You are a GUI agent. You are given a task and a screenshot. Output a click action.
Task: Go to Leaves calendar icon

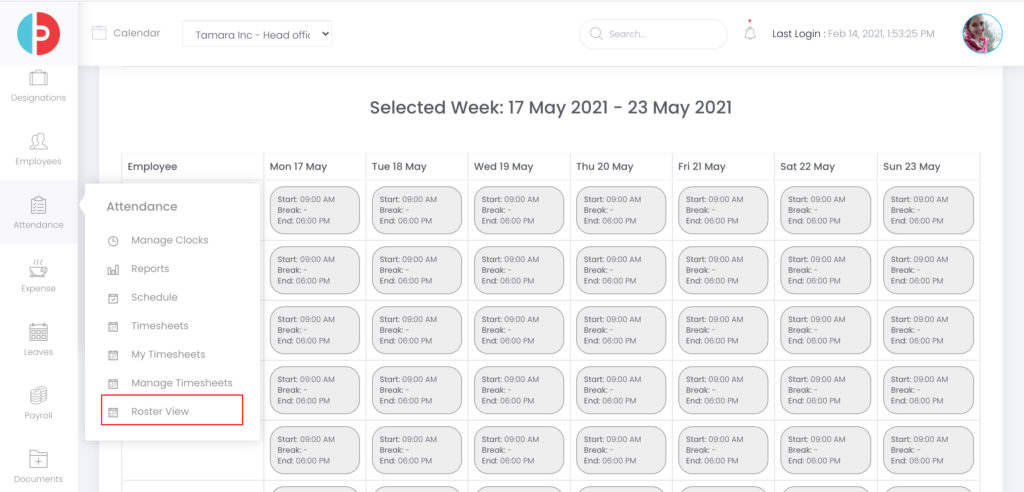[x=39, y=332]
